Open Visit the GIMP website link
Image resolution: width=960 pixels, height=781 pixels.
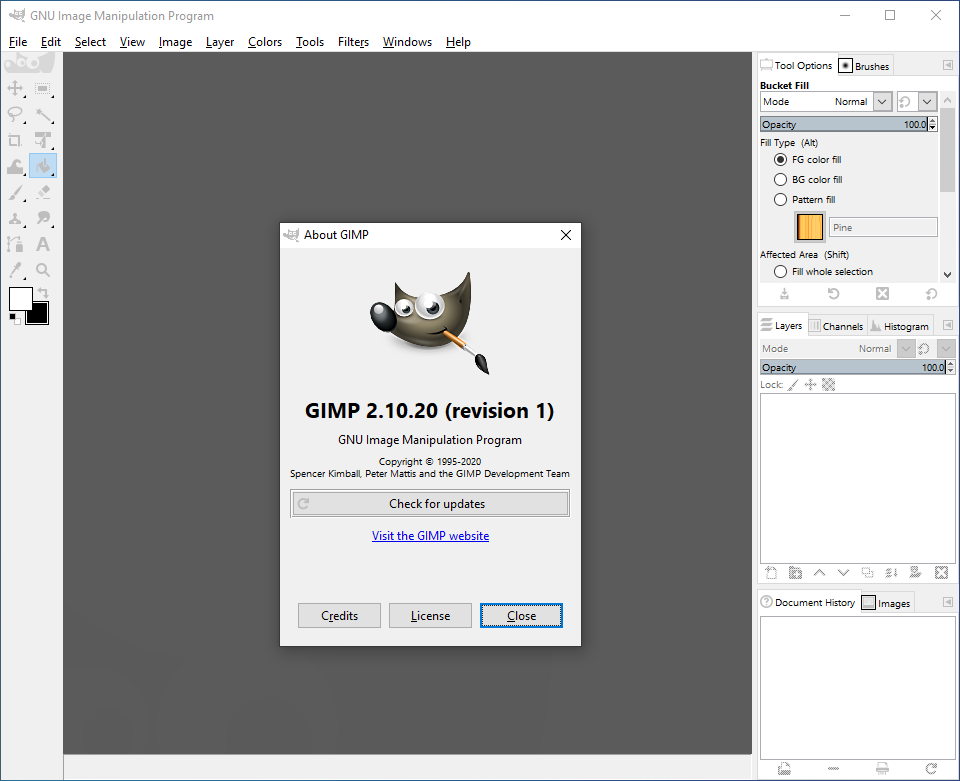coord(430,536)
